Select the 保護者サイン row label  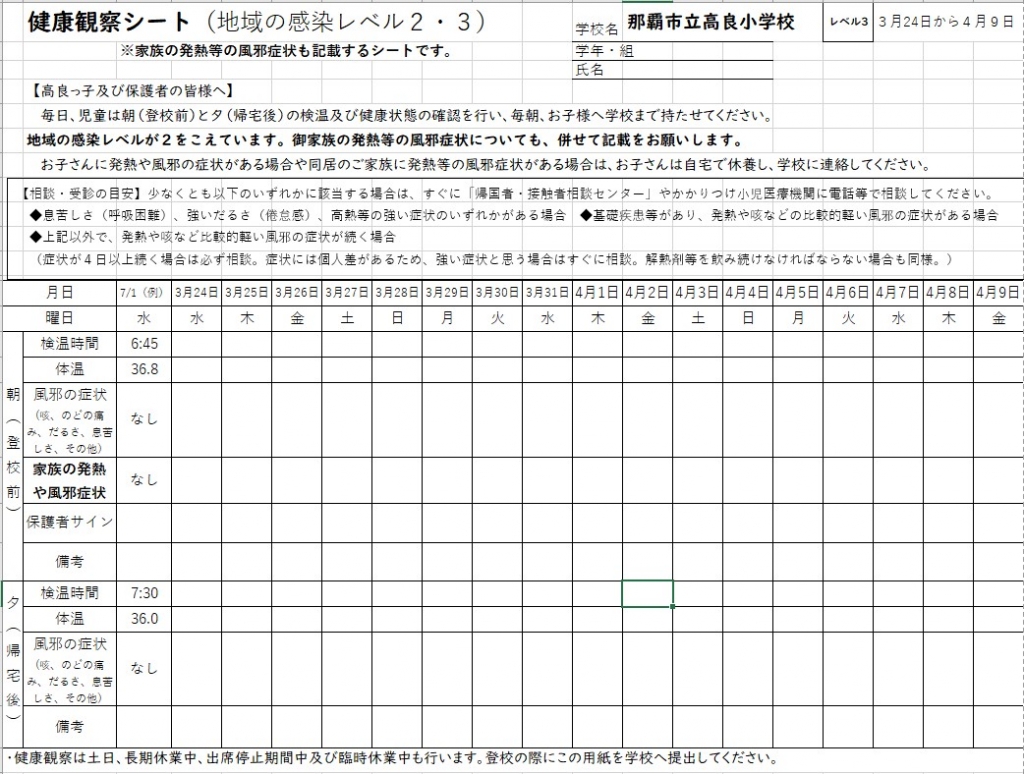pos(70,522)
